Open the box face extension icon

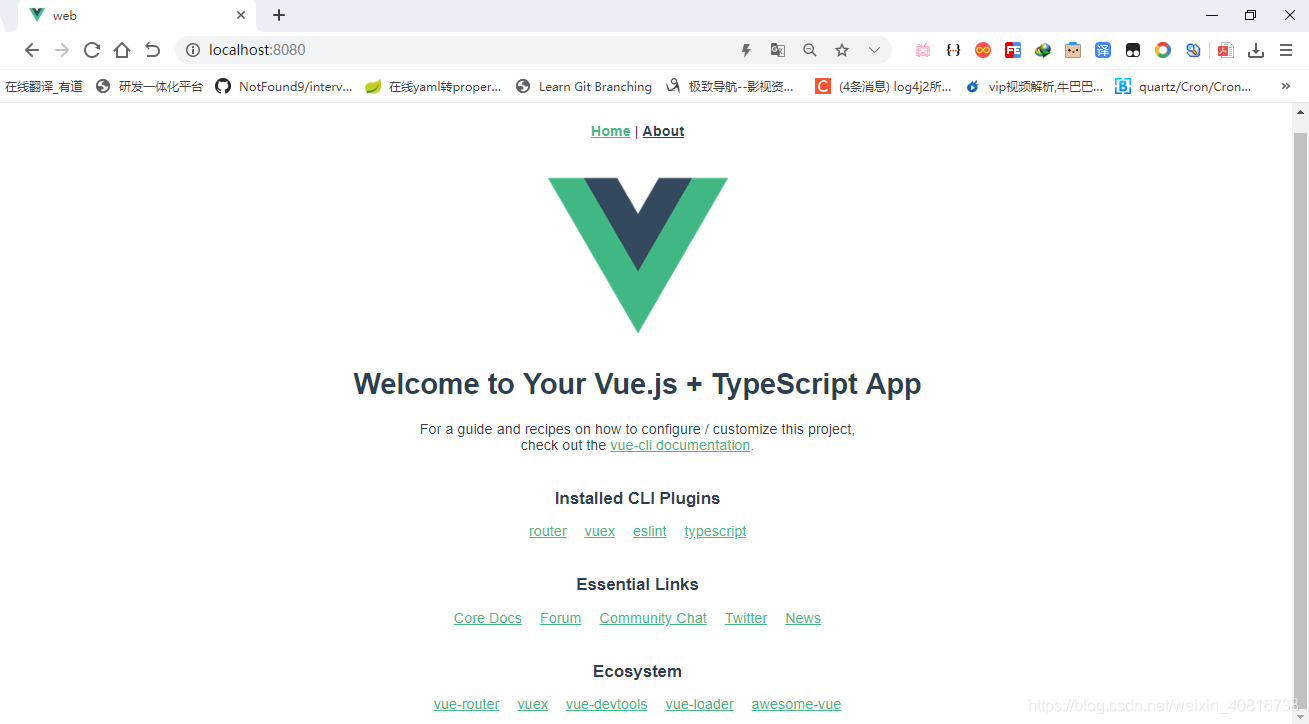point(1073,50)
